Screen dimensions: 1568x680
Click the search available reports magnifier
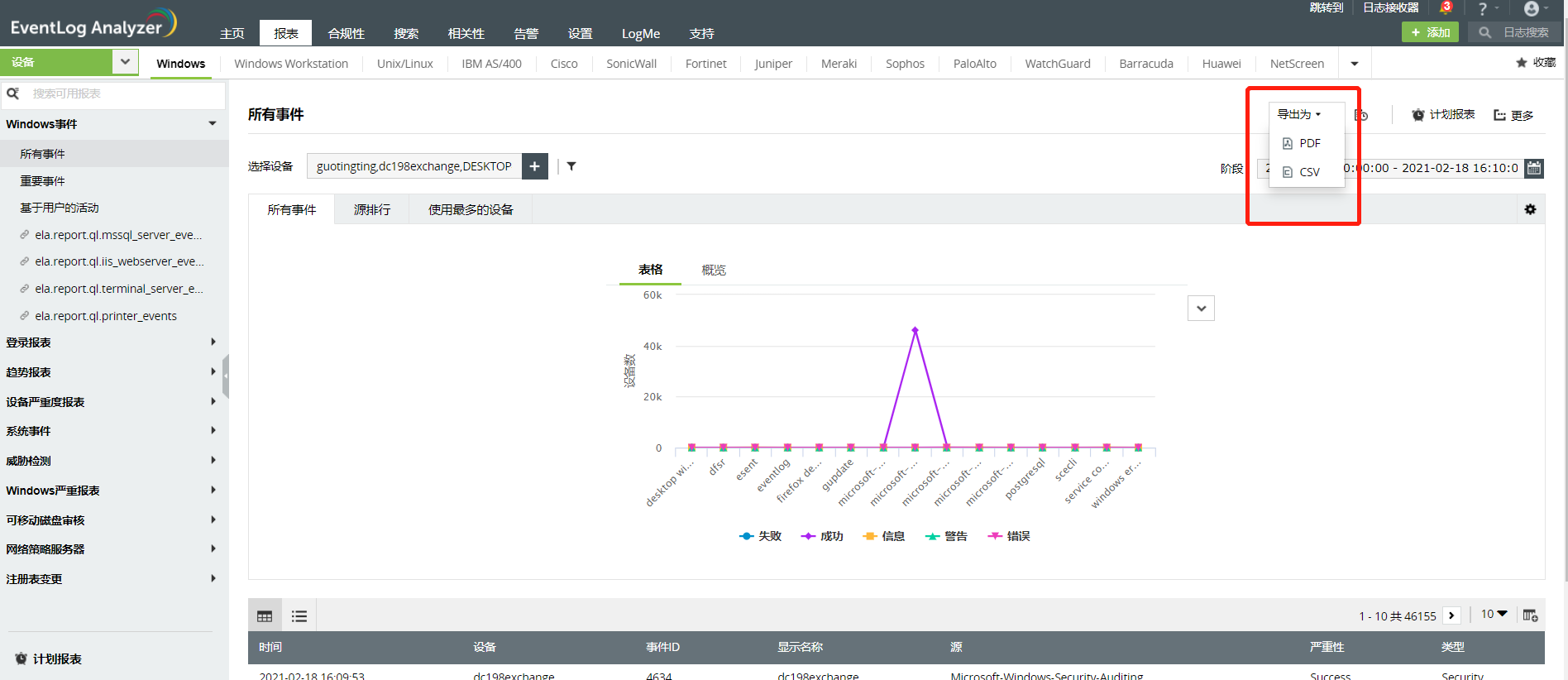(x=13, y=93)
